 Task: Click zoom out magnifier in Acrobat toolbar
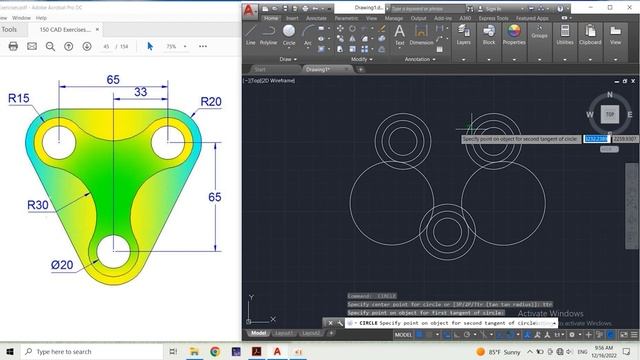click(50, 46)
